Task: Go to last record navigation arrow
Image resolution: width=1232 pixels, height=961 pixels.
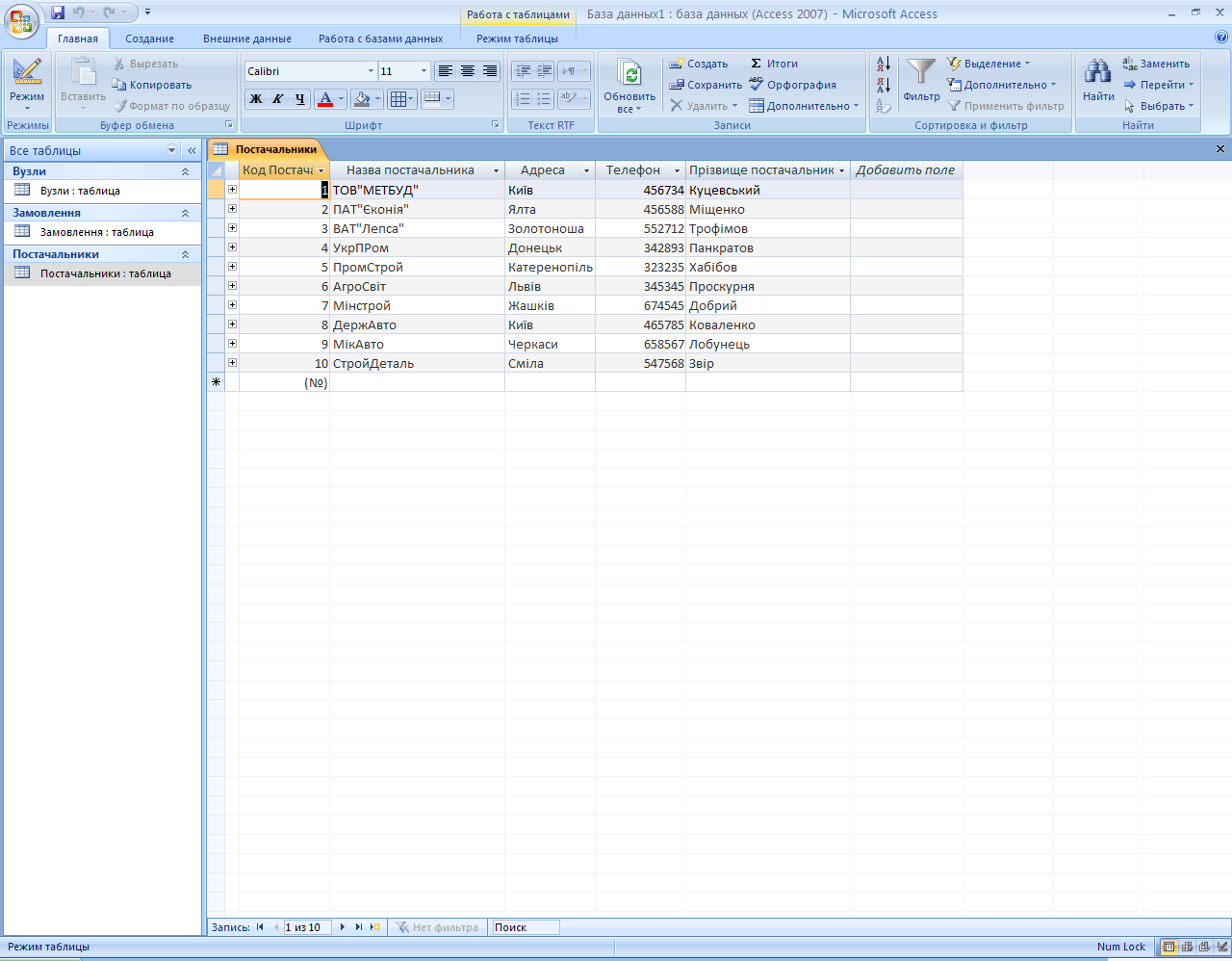Action: tap(359, 927)
